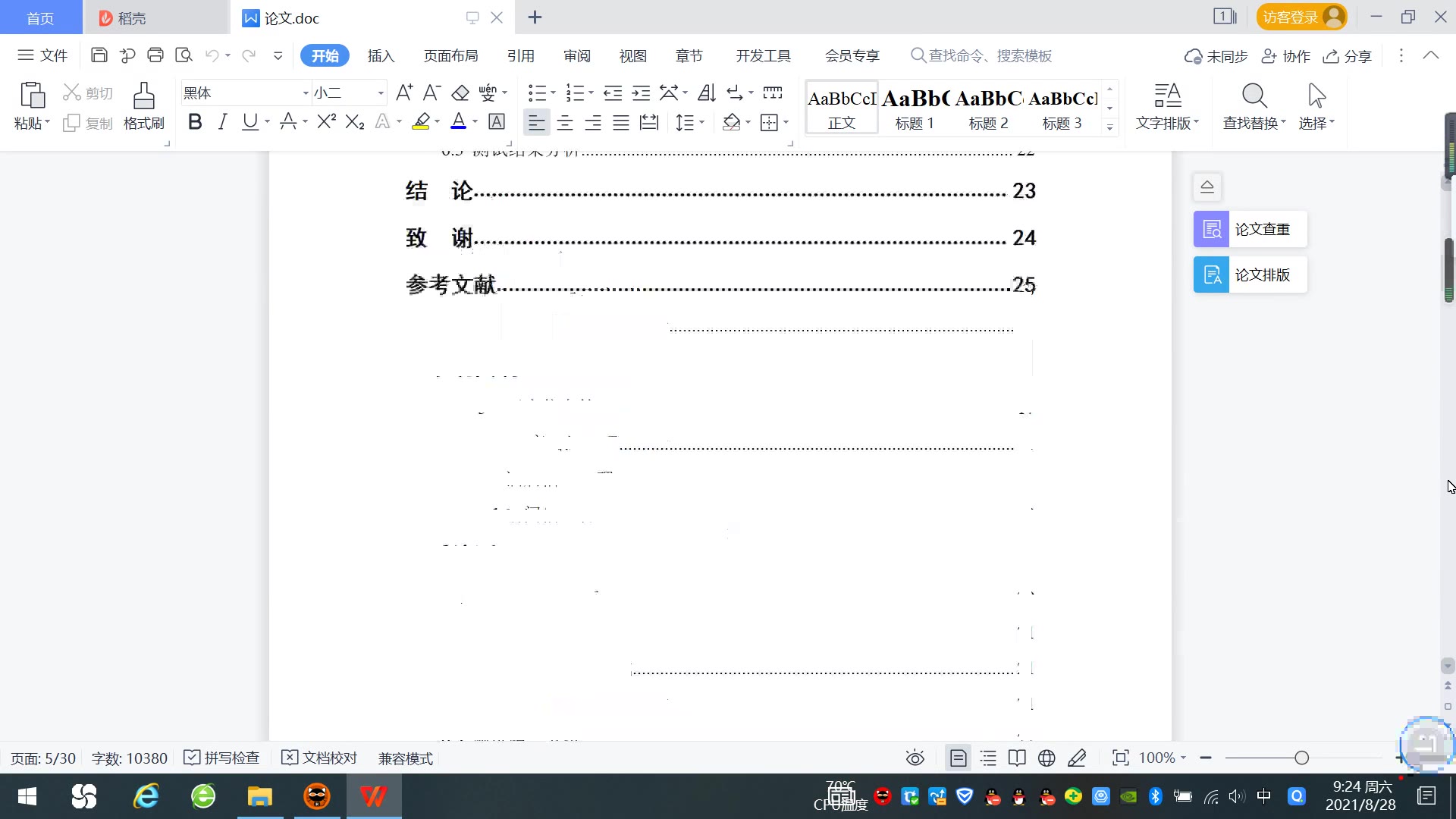Apply subscript formatting
This screenshot has width=1456, height=819.
[x=355, y=121]
